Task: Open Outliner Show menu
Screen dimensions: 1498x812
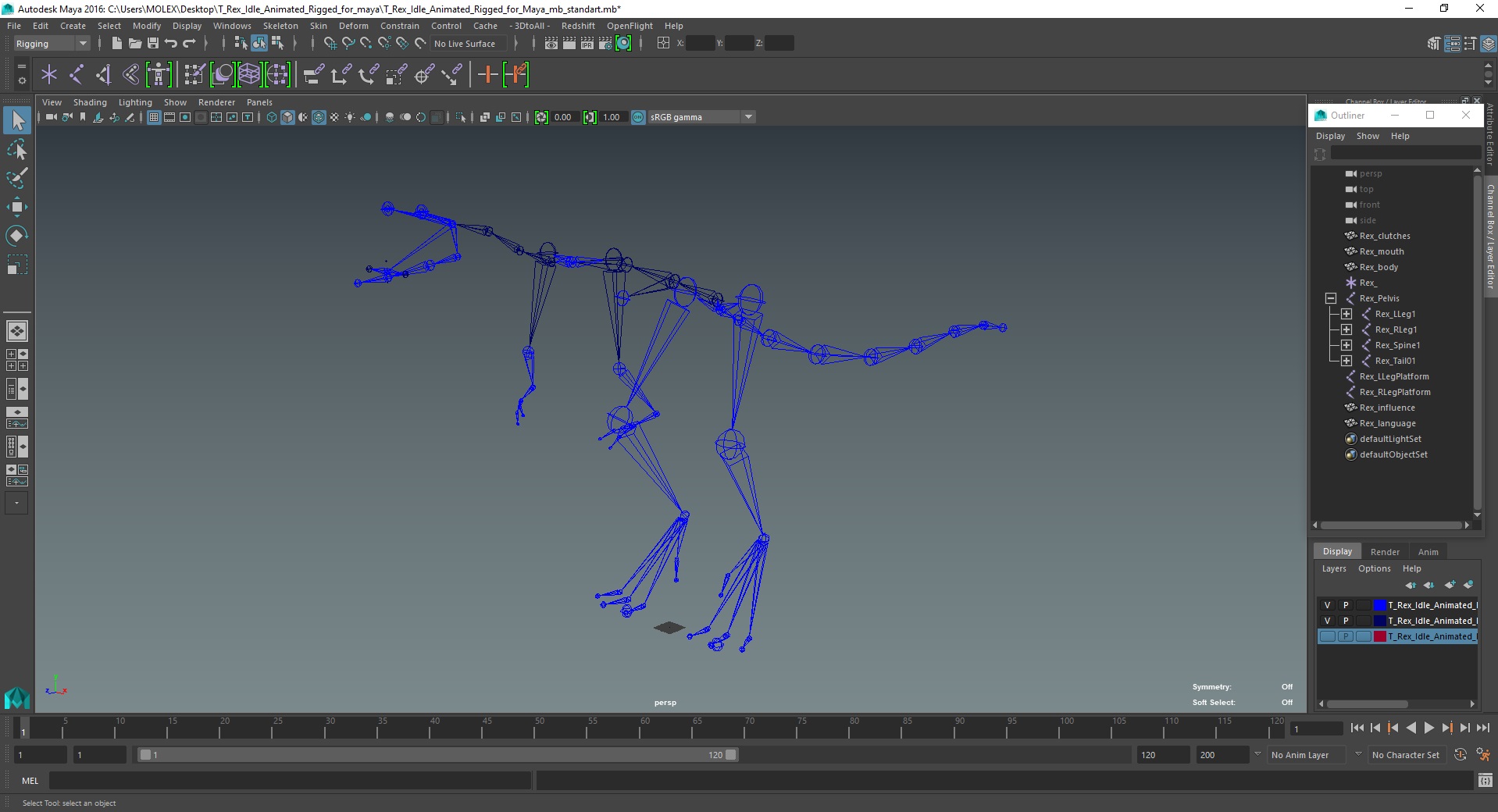Action: click(1368, 136)
